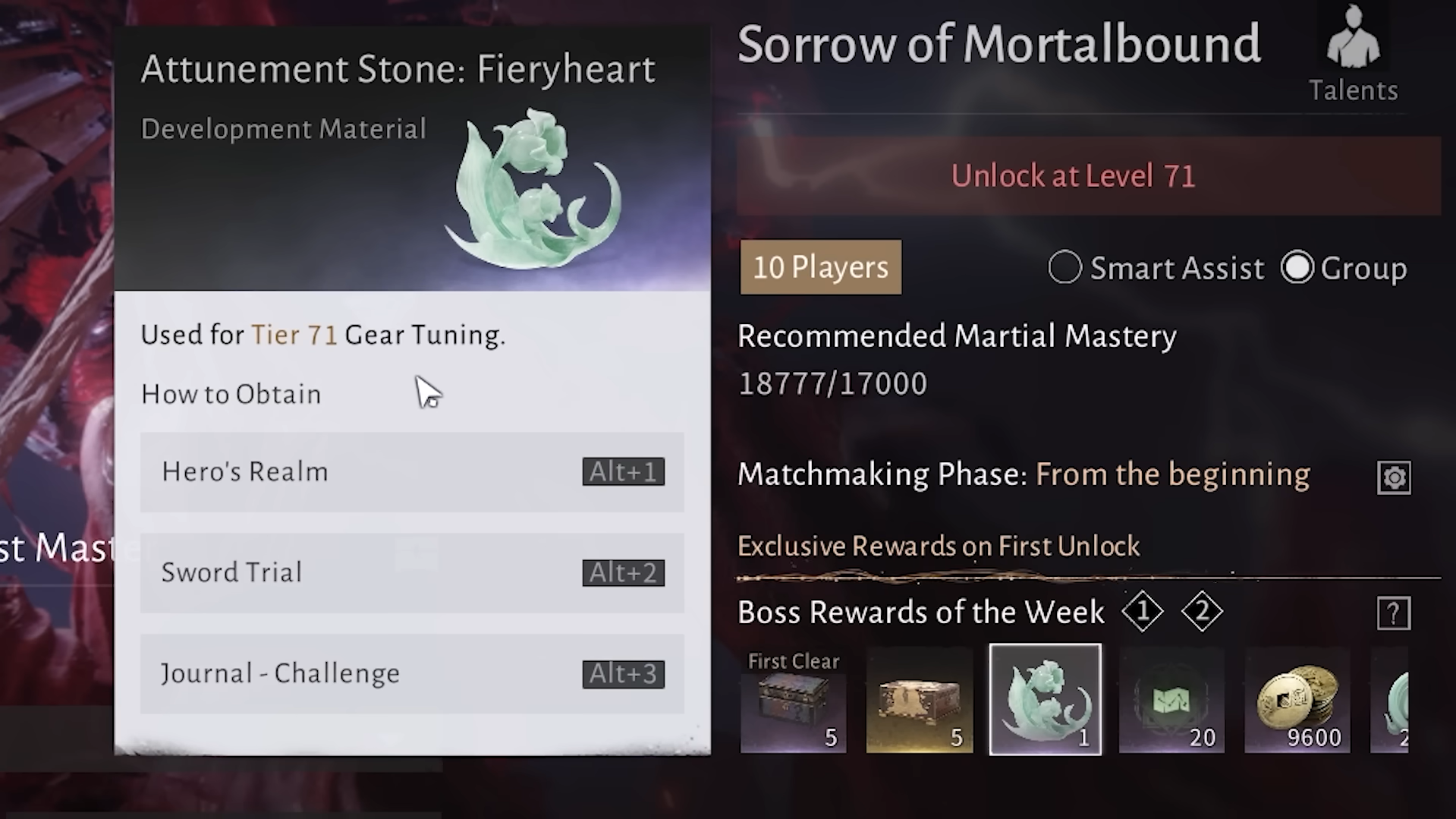The height and width of the screenshot is (819, 1456).
Task: Select the gold coins reward 9600
Action: coord(1297,700)
